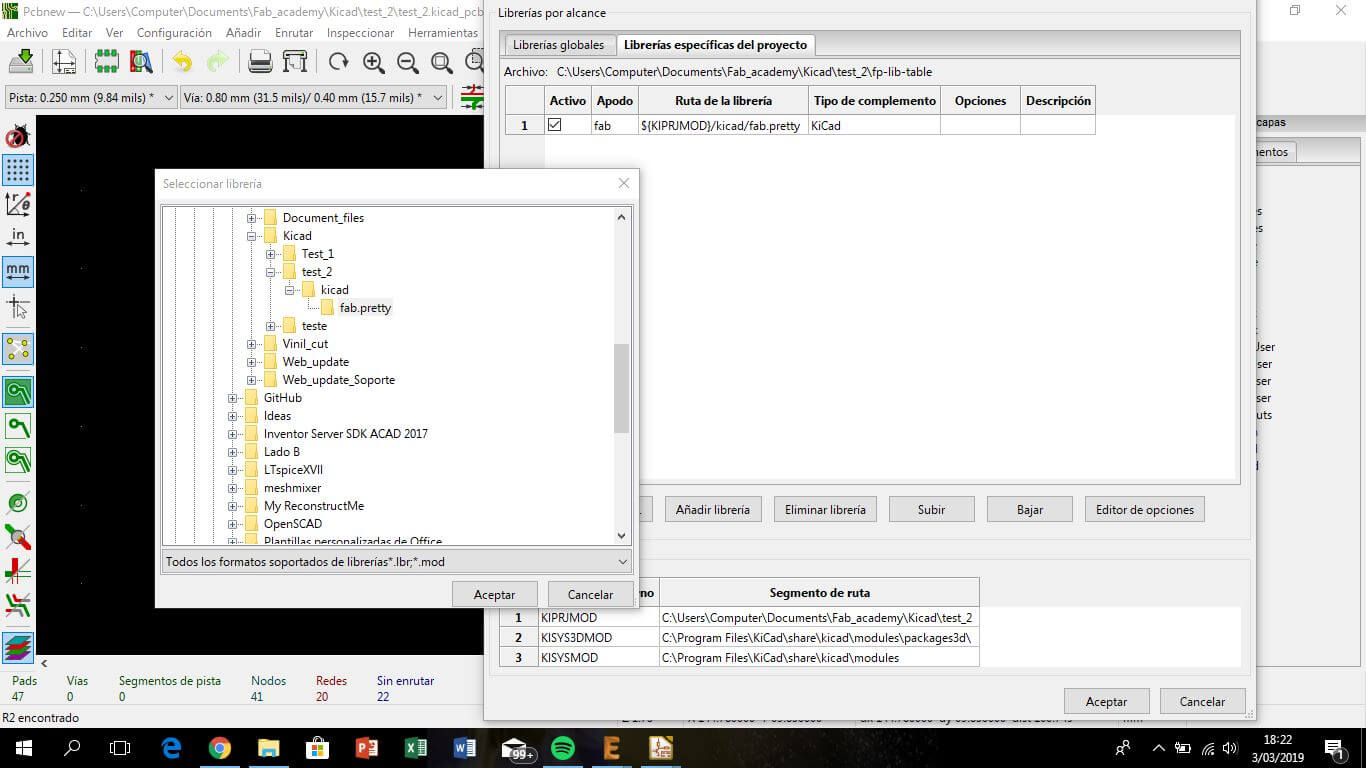1366x768 pixels.
Task: Show zone outlines only icon
Action: click(18, 460)
